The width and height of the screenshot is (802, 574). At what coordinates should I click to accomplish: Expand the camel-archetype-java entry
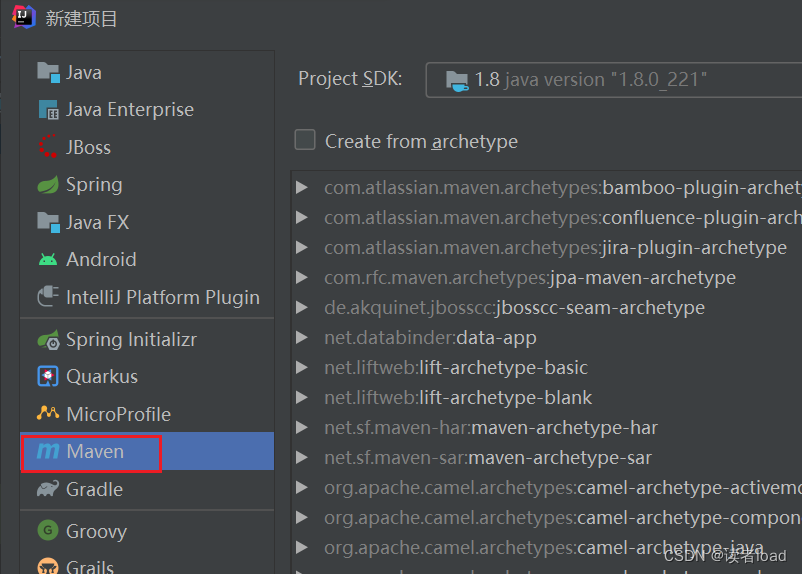(x=302, y=547)
